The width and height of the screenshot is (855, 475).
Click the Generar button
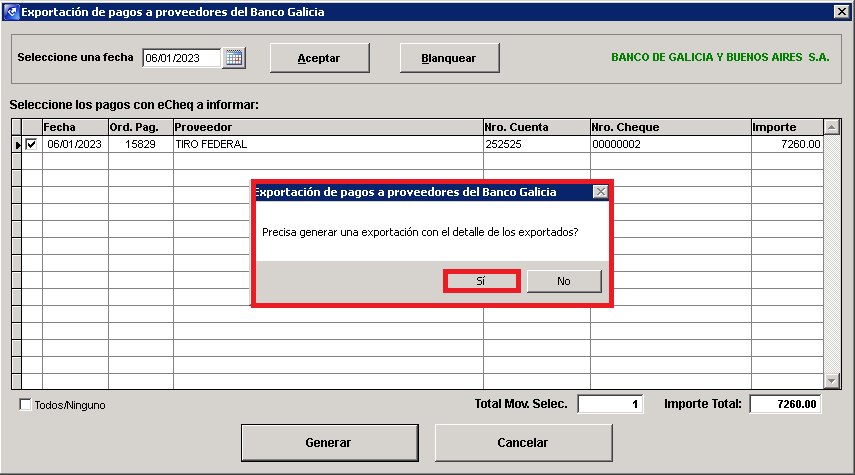point(329,443)
